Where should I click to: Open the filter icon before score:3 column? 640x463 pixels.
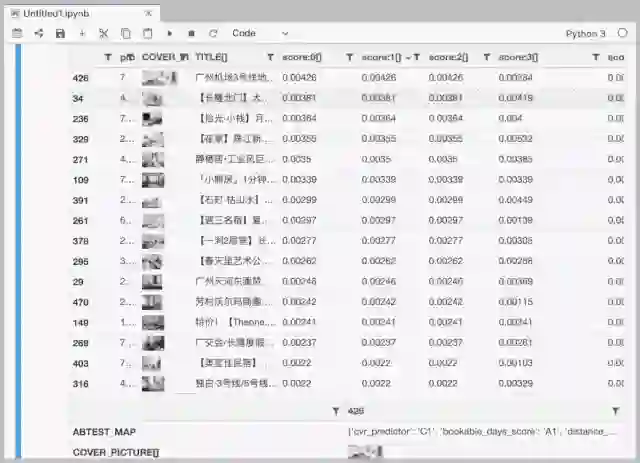pos(487,58)
